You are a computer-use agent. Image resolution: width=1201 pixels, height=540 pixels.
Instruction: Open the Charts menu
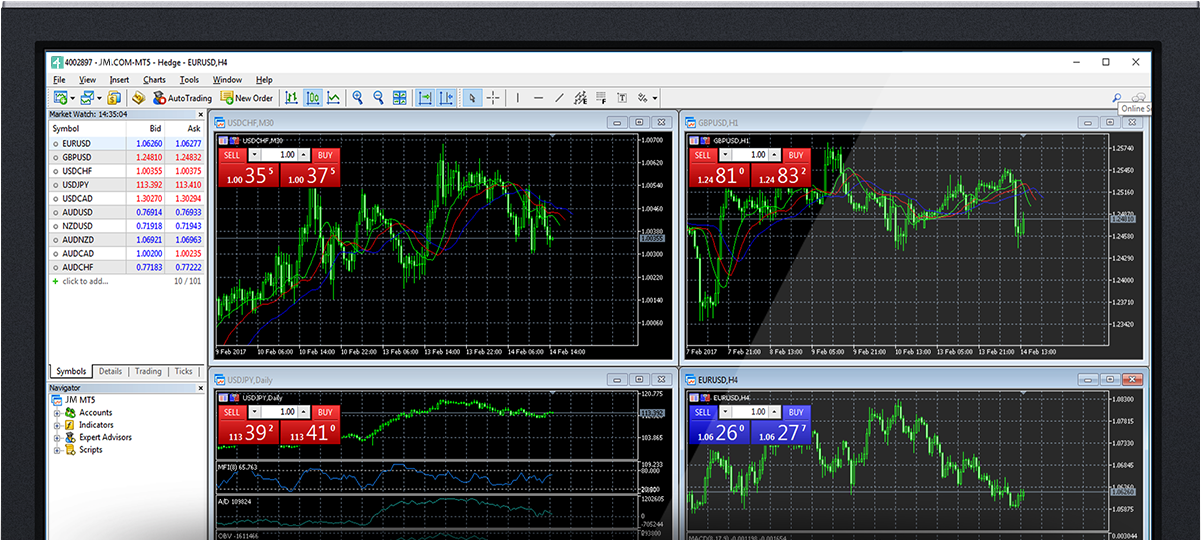point(154,80)
